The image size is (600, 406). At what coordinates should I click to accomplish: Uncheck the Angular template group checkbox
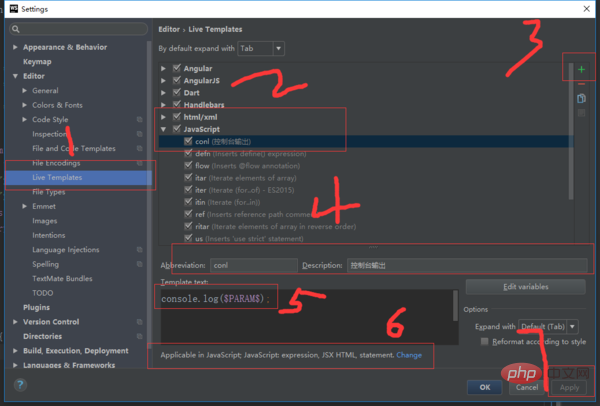pos(176,68)
